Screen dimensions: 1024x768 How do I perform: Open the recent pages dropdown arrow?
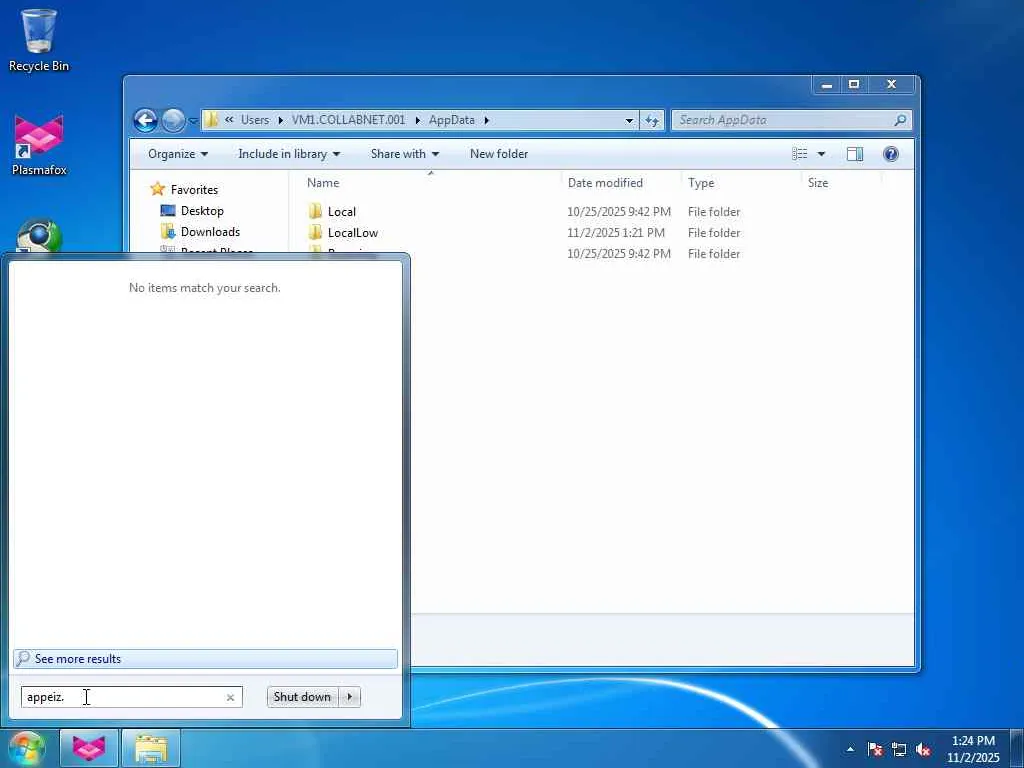click(193, 121)
